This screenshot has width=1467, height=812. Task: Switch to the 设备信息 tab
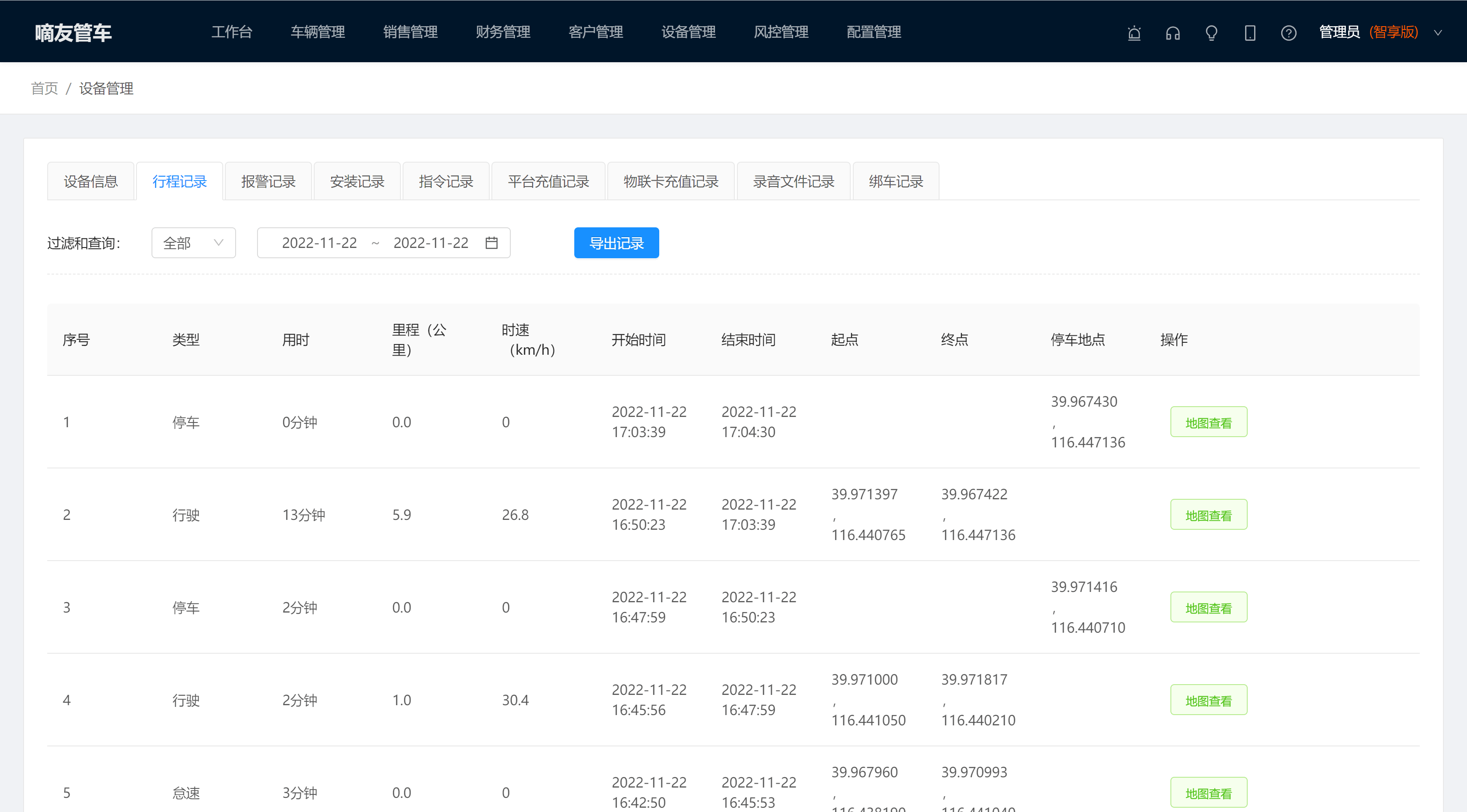point(91,181)
